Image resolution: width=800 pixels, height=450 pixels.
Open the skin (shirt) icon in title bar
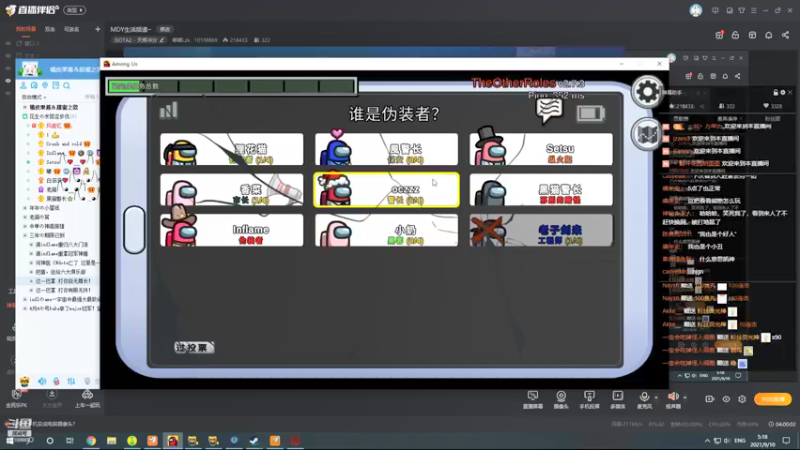(742, 10)
